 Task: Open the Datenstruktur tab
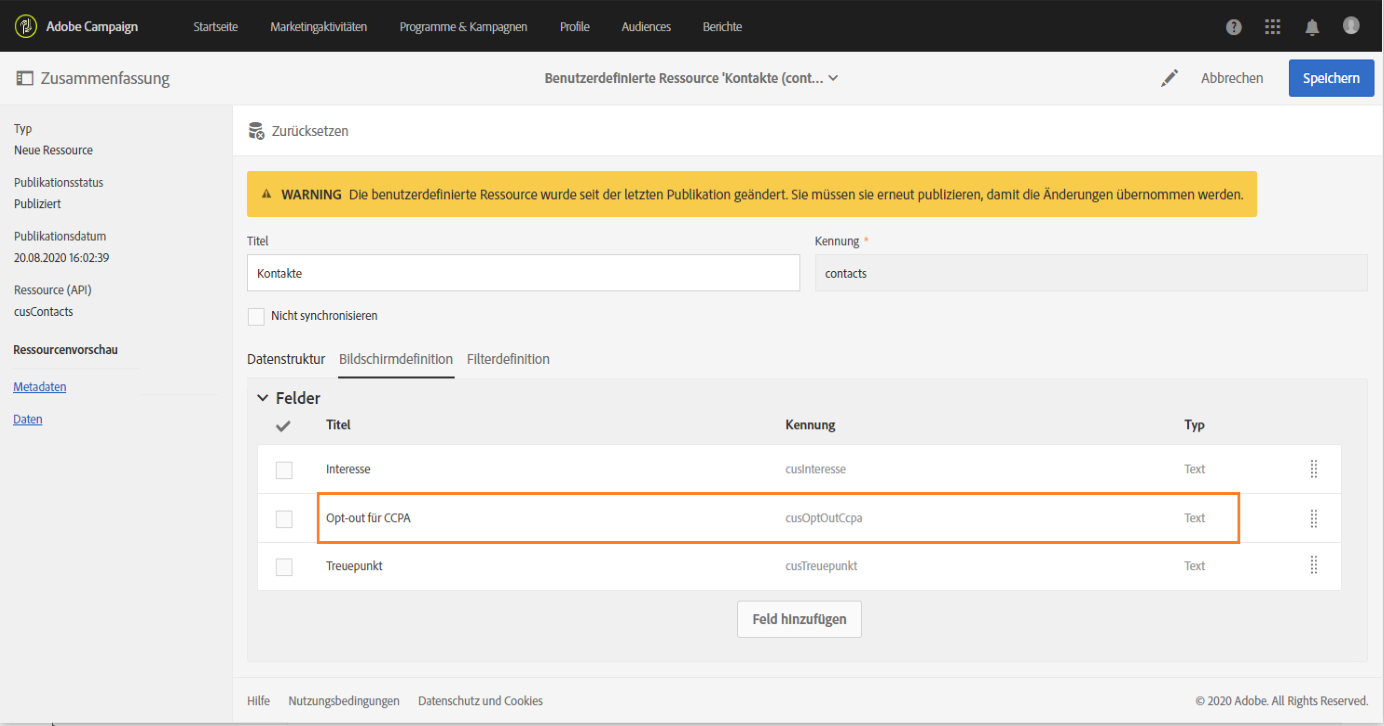(x=286, y=359)
